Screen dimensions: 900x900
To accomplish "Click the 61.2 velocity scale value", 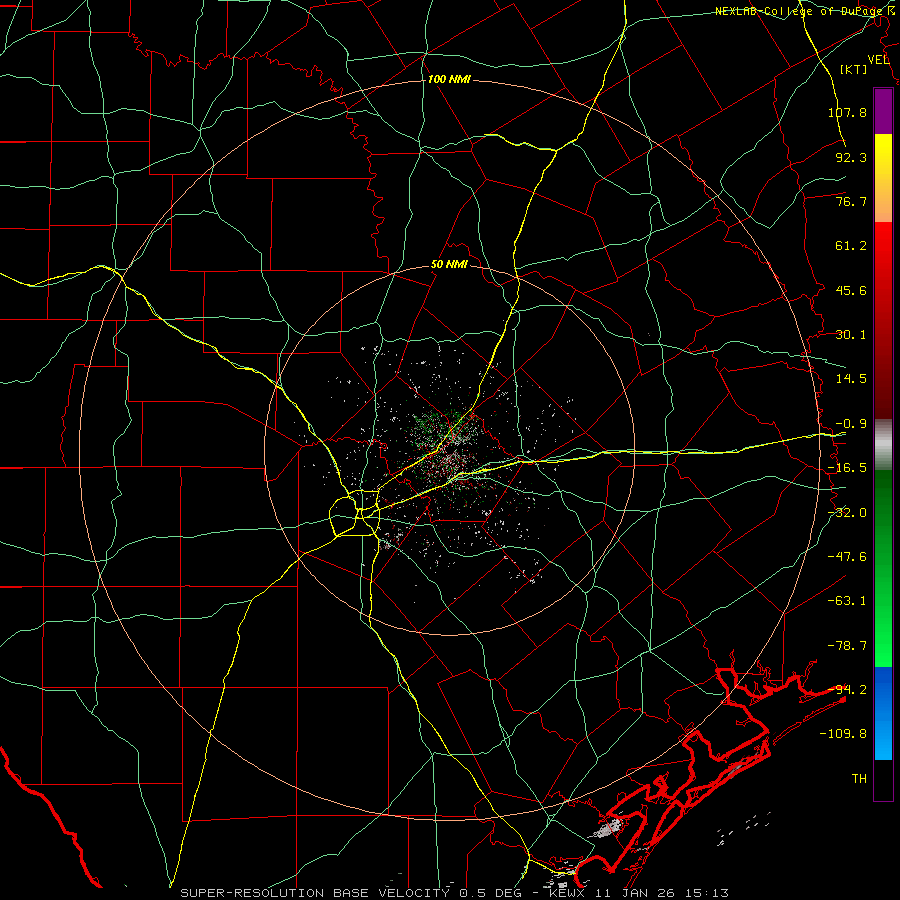I will coord(851,246).
